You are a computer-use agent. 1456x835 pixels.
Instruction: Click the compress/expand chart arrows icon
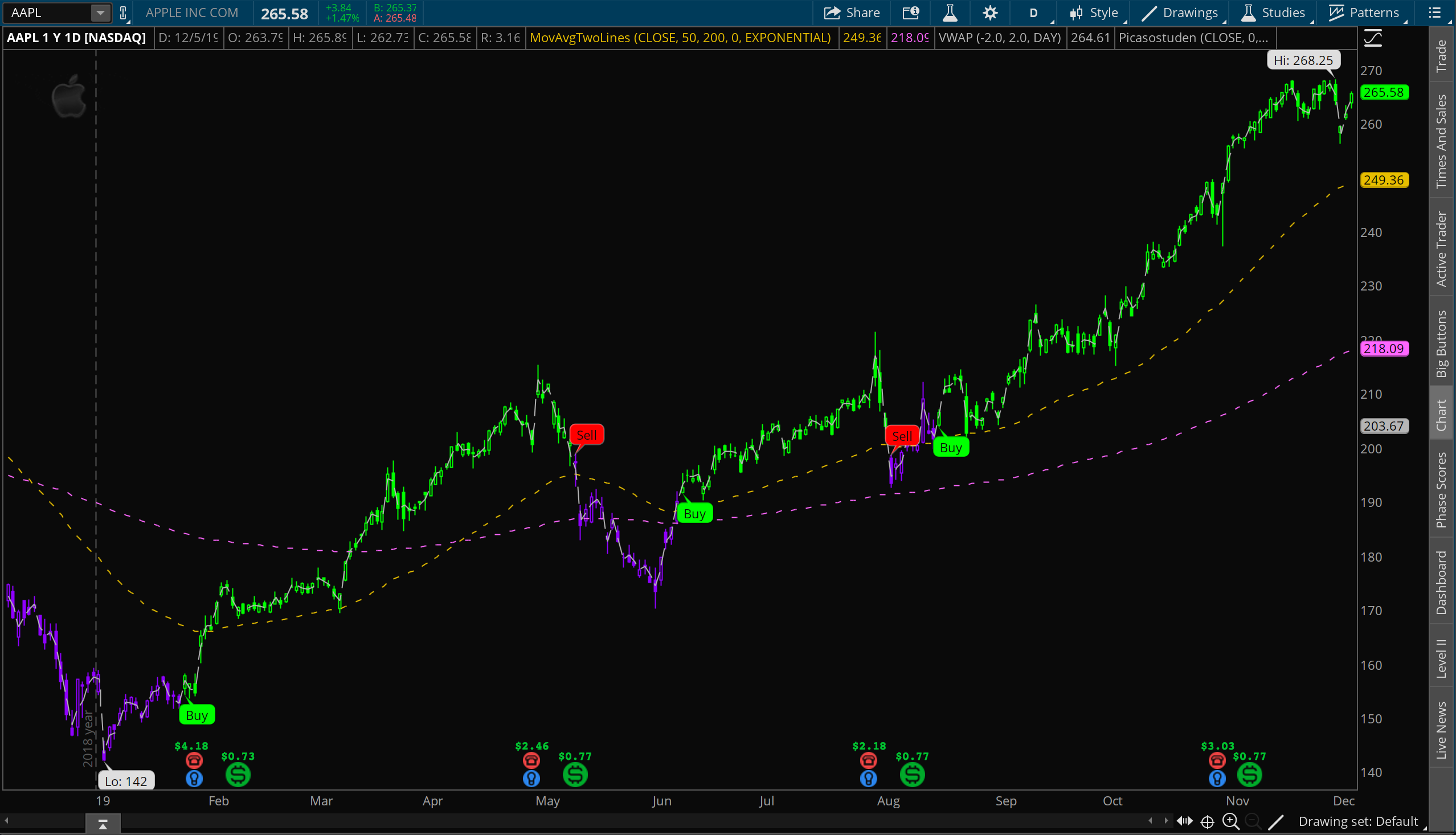(1185, 821)
